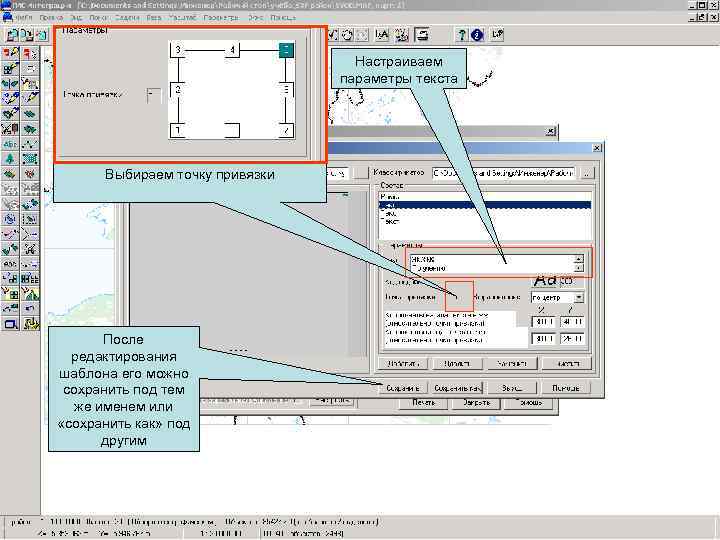Viewport: 720px width, 540px height.
Task: Click the Удалить button
Action: 457,363
